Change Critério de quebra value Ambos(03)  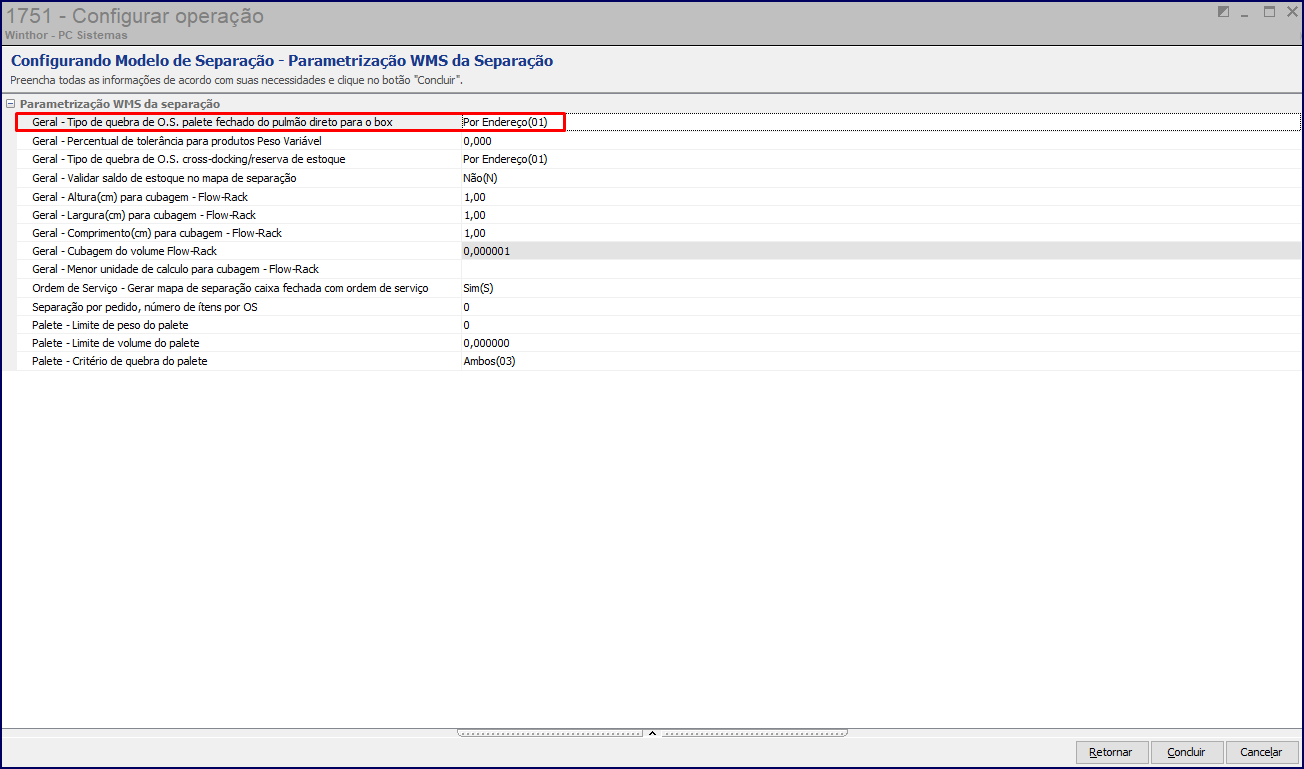(x=881, y=361)
